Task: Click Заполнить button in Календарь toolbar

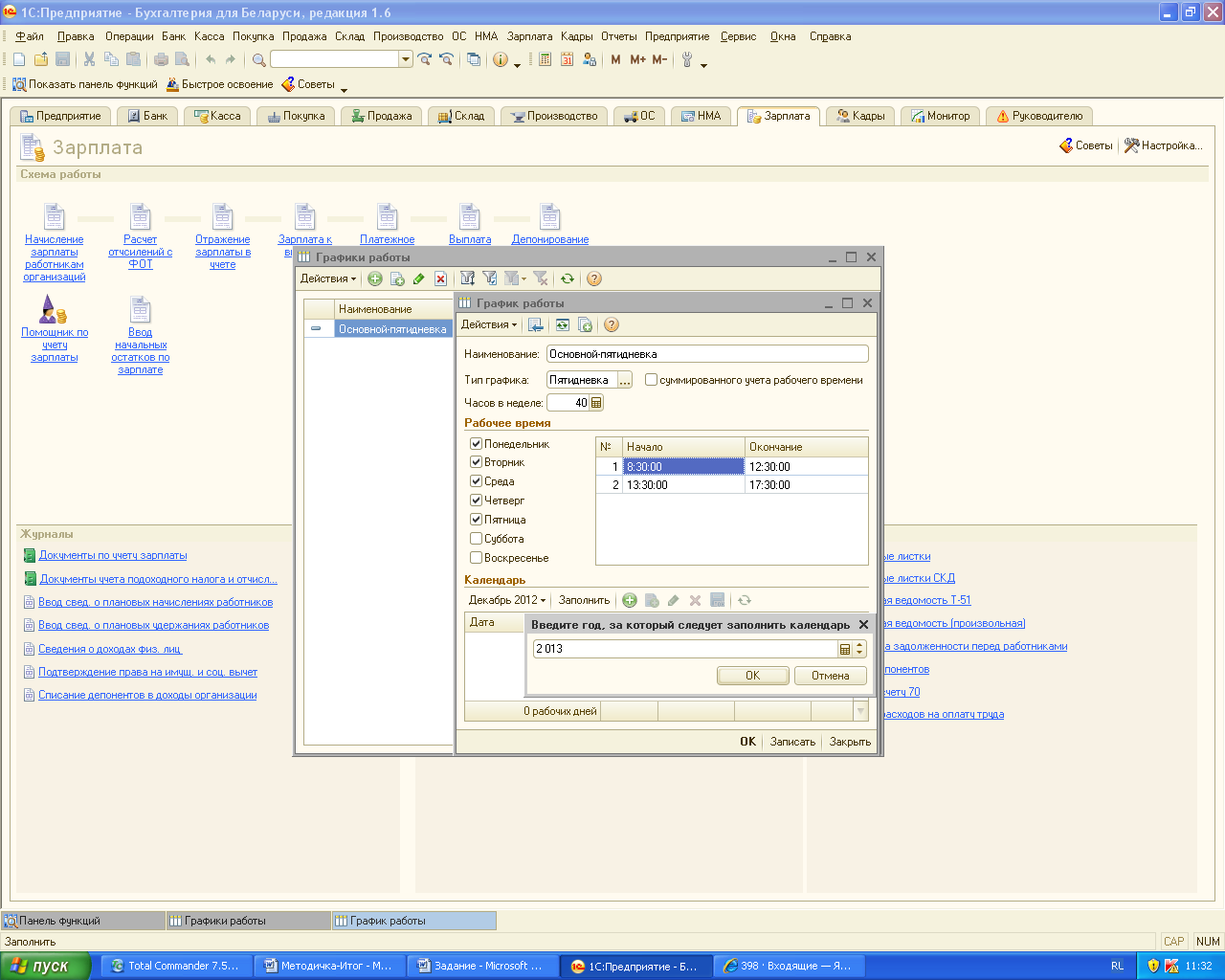Action: [x=584, y=600]
